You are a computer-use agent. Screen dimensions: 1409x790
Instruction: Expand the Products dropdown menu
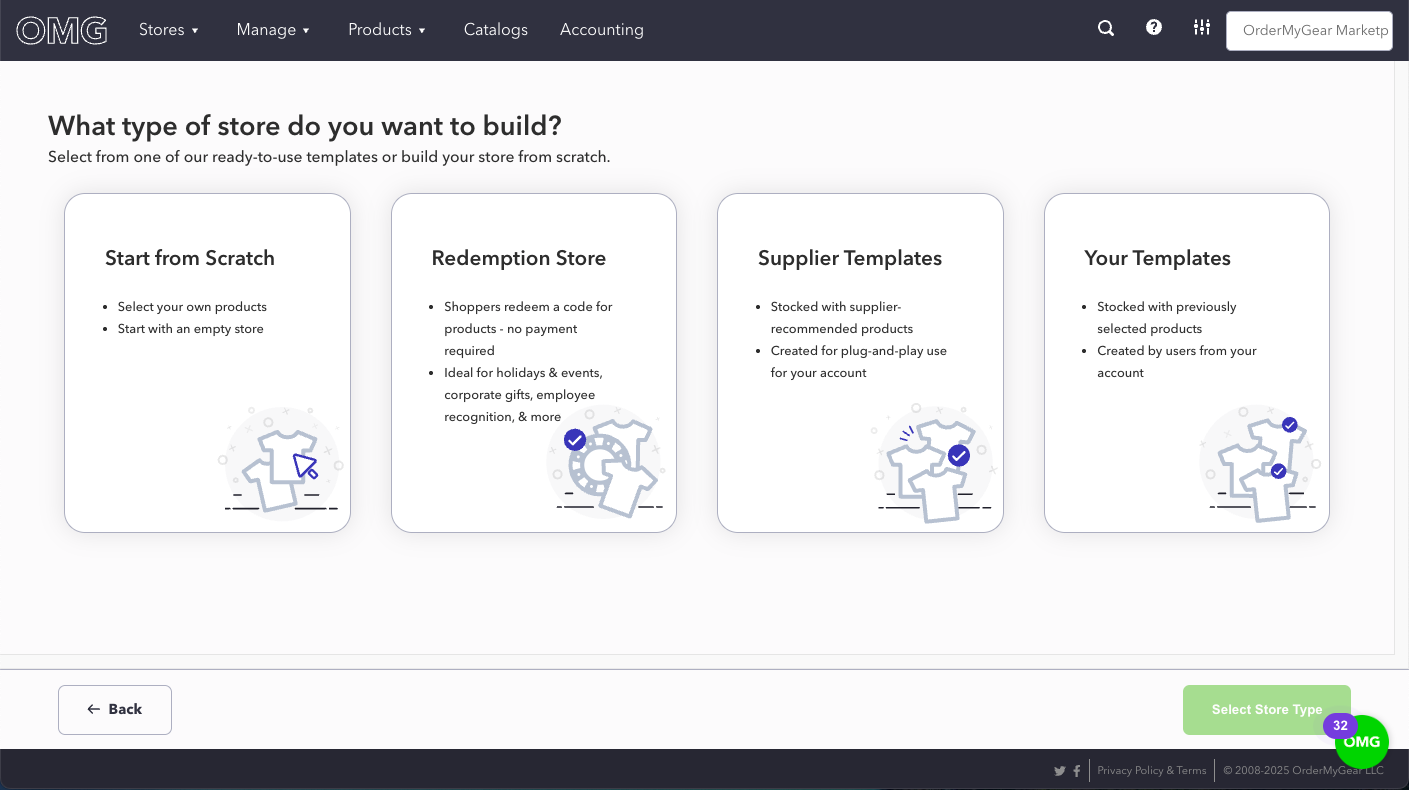387,30
